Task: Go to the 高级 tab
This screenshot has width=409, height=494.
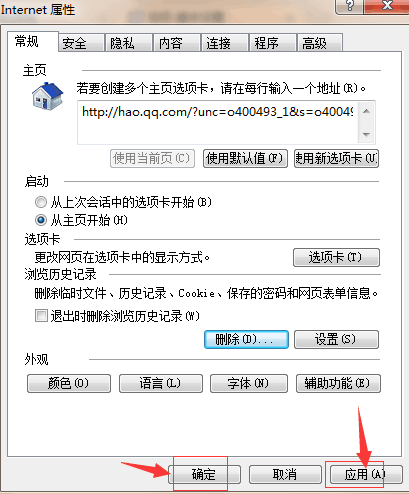Action: click(319, 43)
